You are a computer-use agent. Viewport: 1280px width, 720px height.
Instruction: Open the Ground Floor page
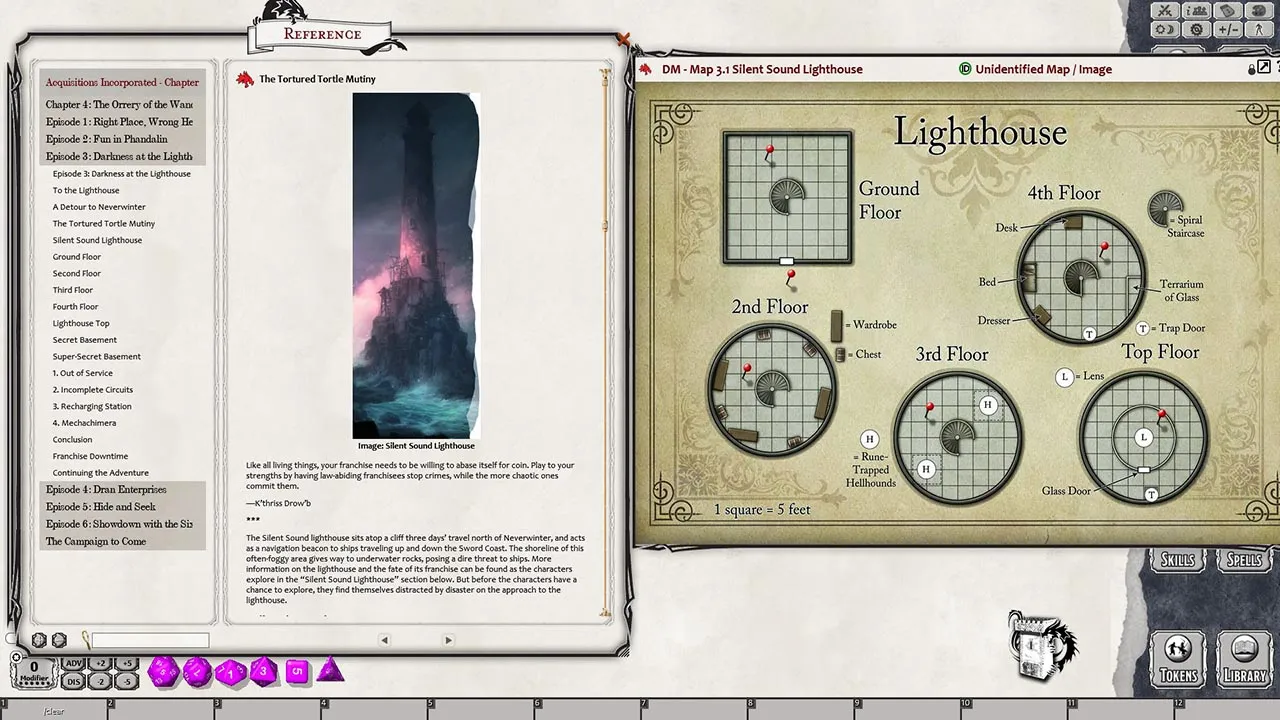77,257
